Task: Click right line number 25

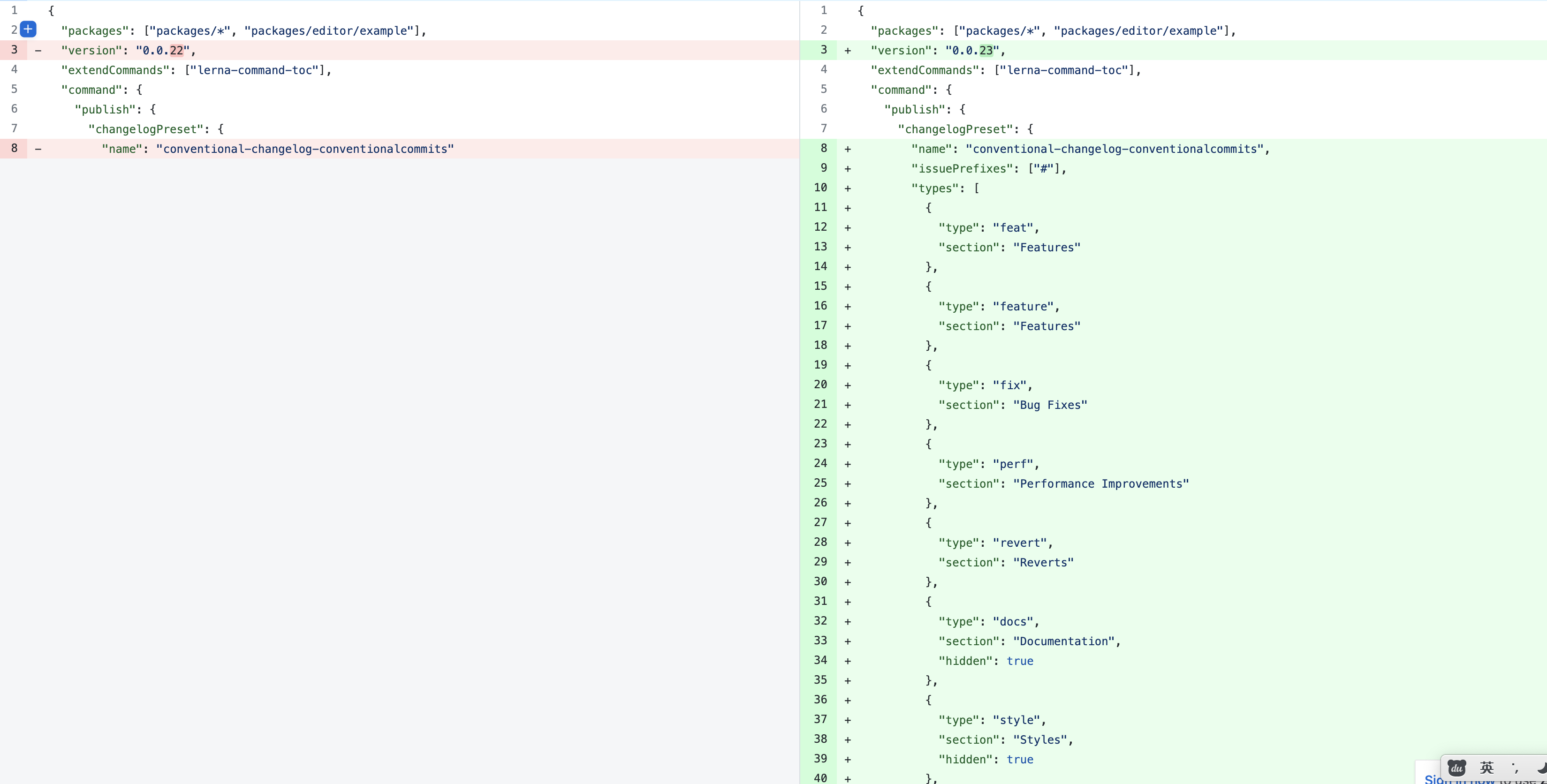Action: point(820,483)
